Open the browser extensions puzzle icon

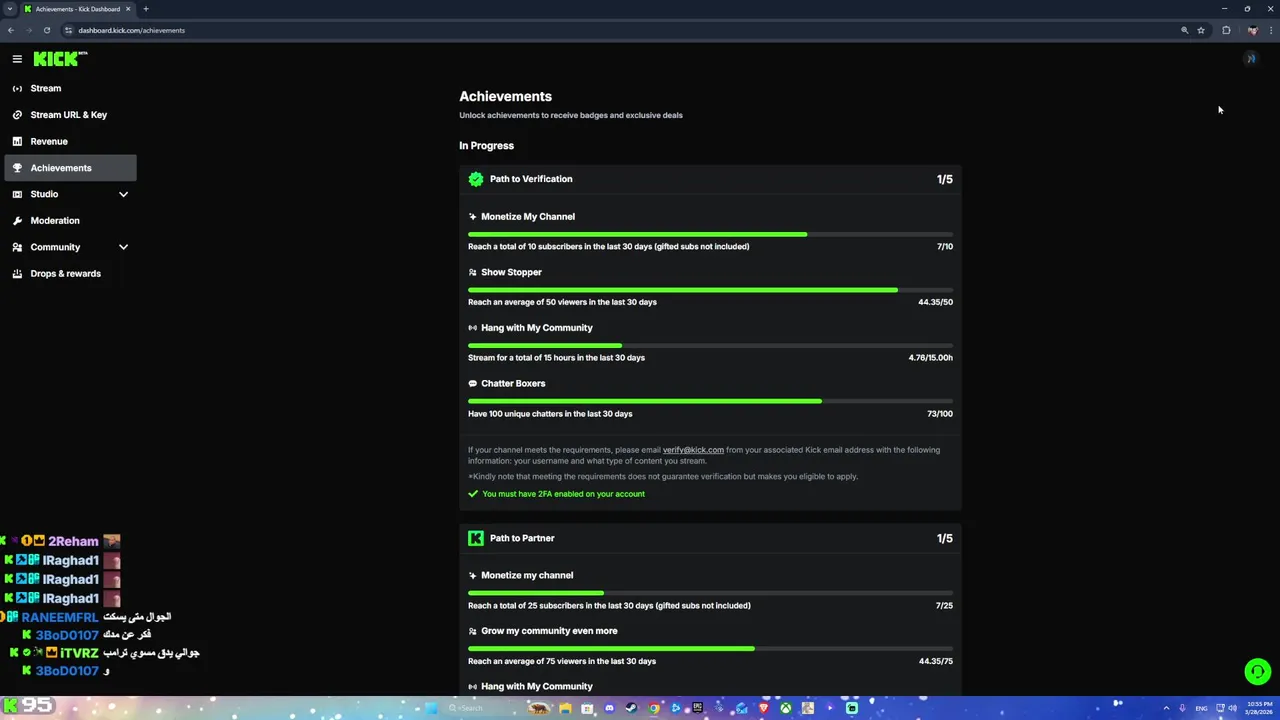pos(1226,30)
